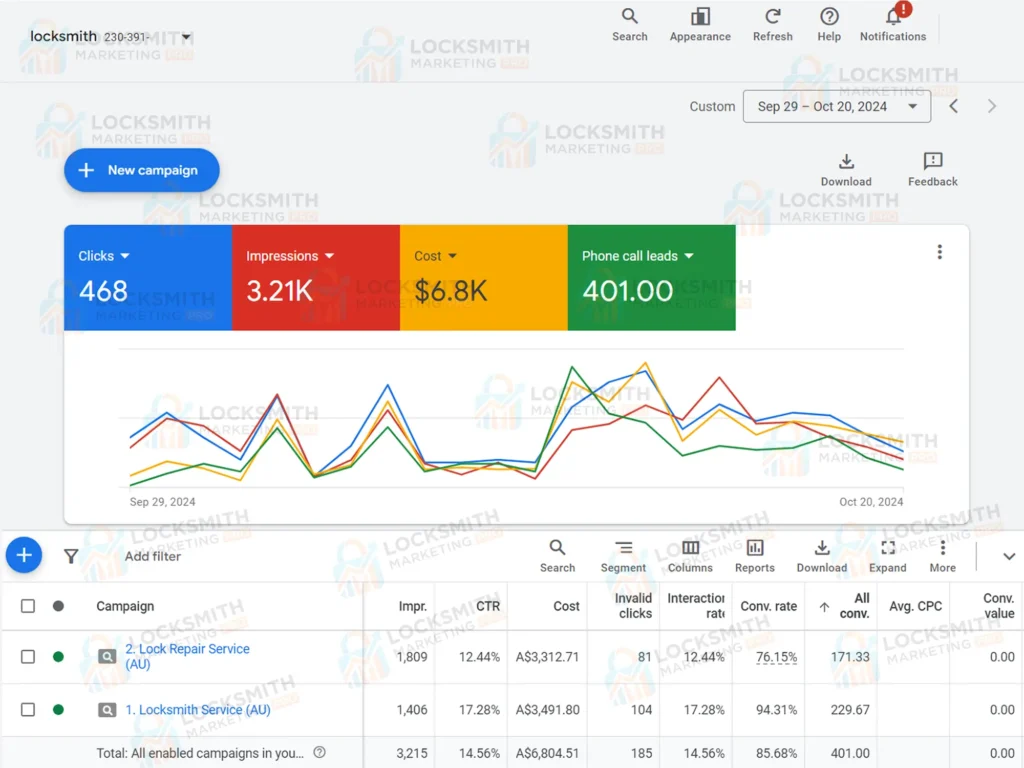
Task: Select the green Phone call leads metric tile
Action: (x=651, y=277)
